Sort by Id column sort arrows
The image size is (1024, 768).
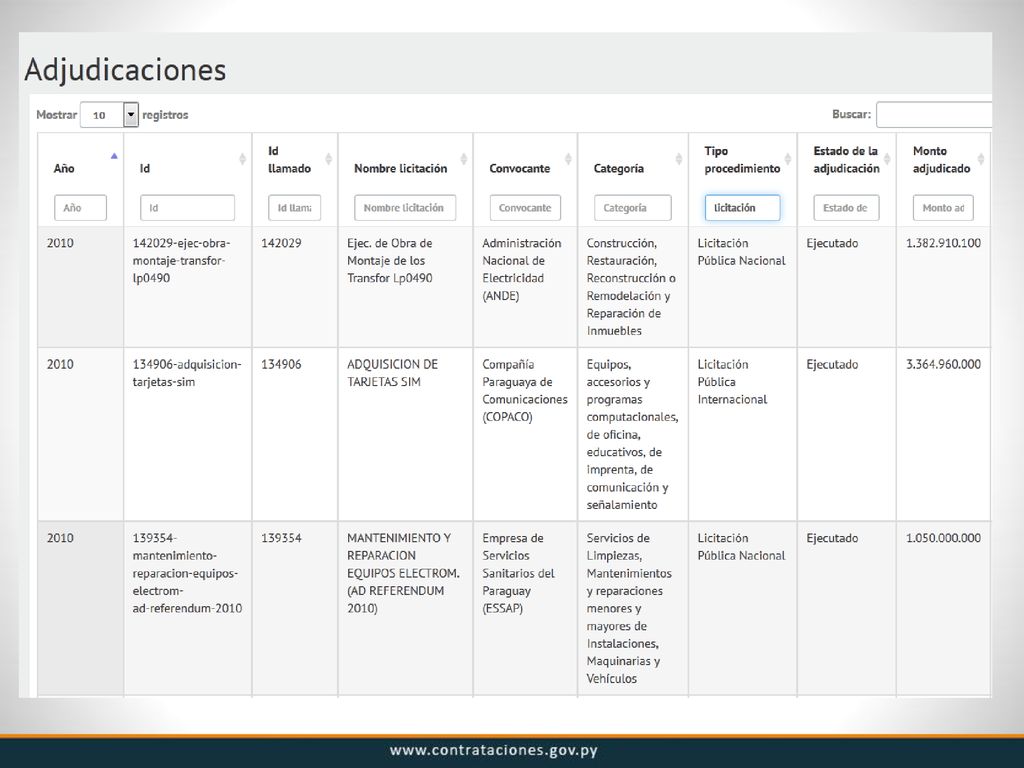pos(242,159)
